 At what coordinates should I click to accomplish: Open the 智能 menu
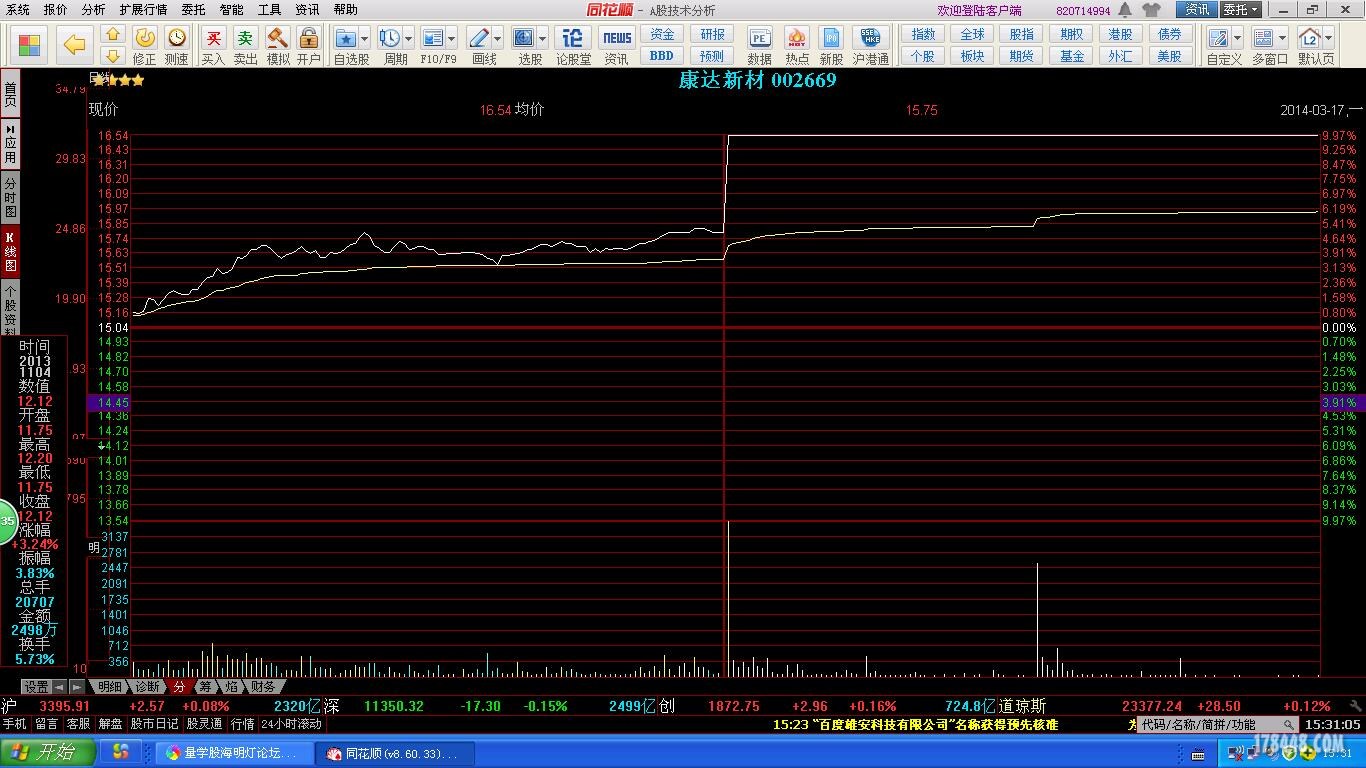point(231,9)
